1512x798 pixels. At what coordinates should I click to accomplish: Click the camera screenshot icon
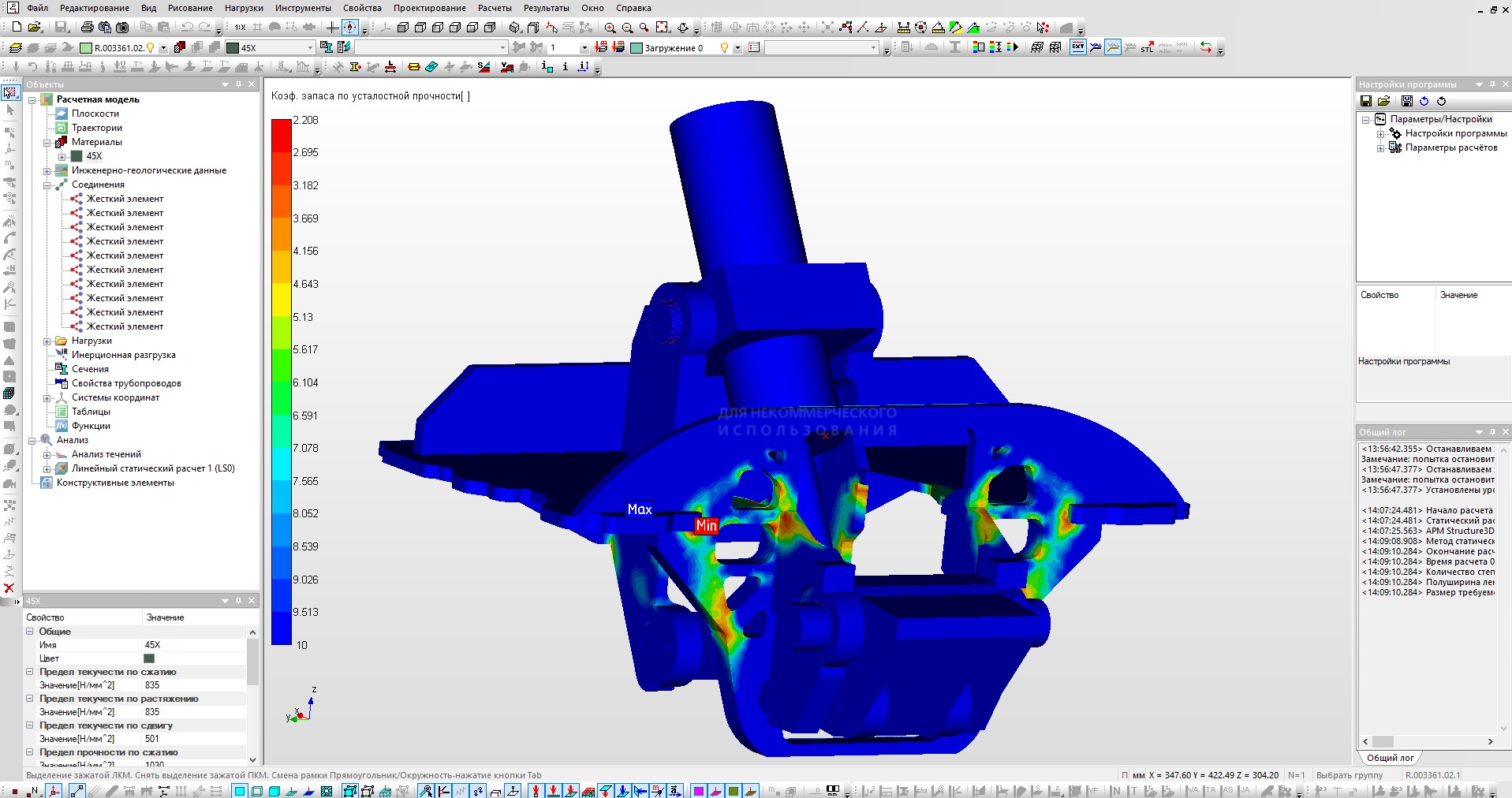coord(122,28)
